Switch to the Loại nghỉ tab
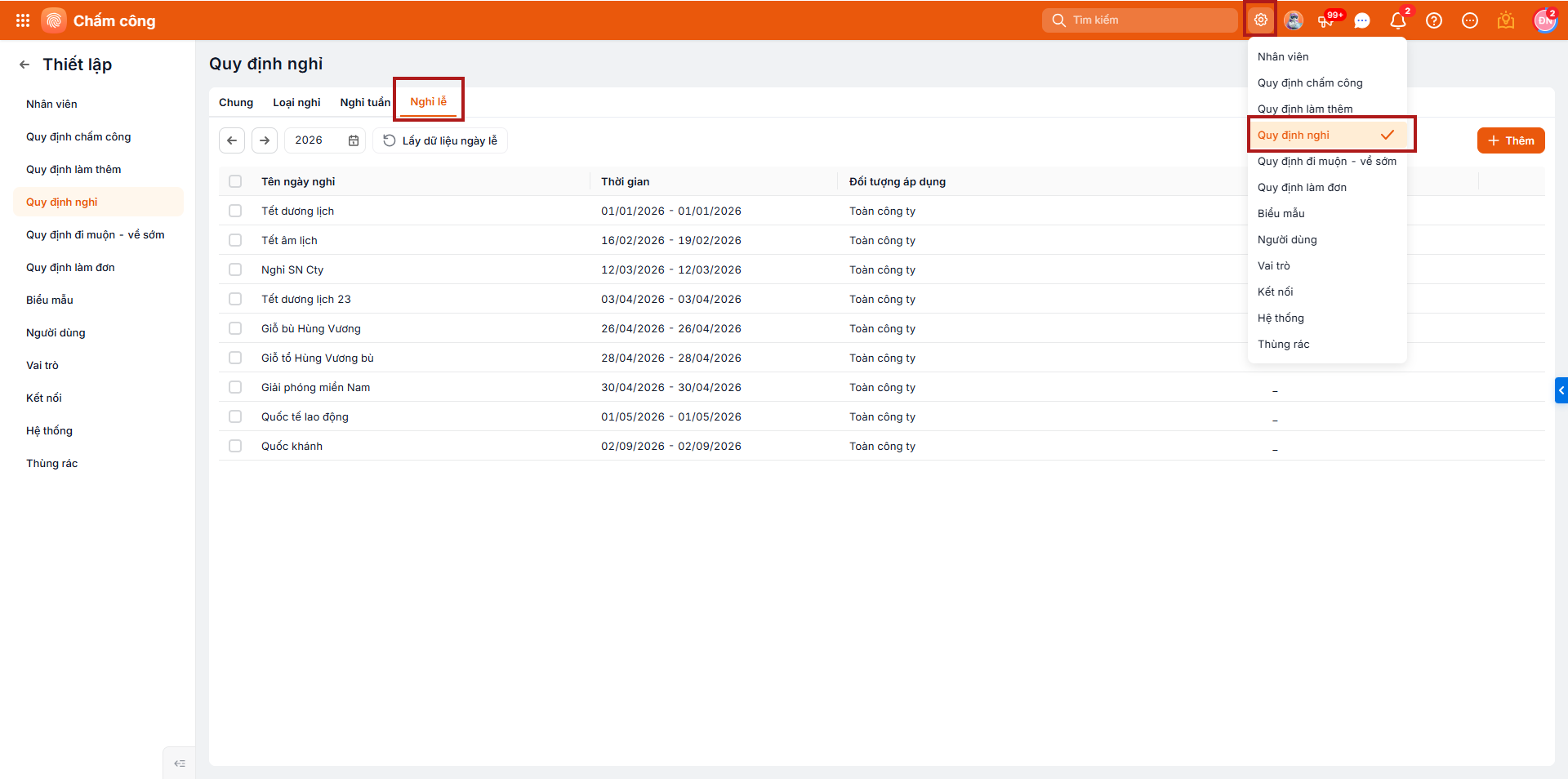1568x779 pixels. click(x=296, y=102)
